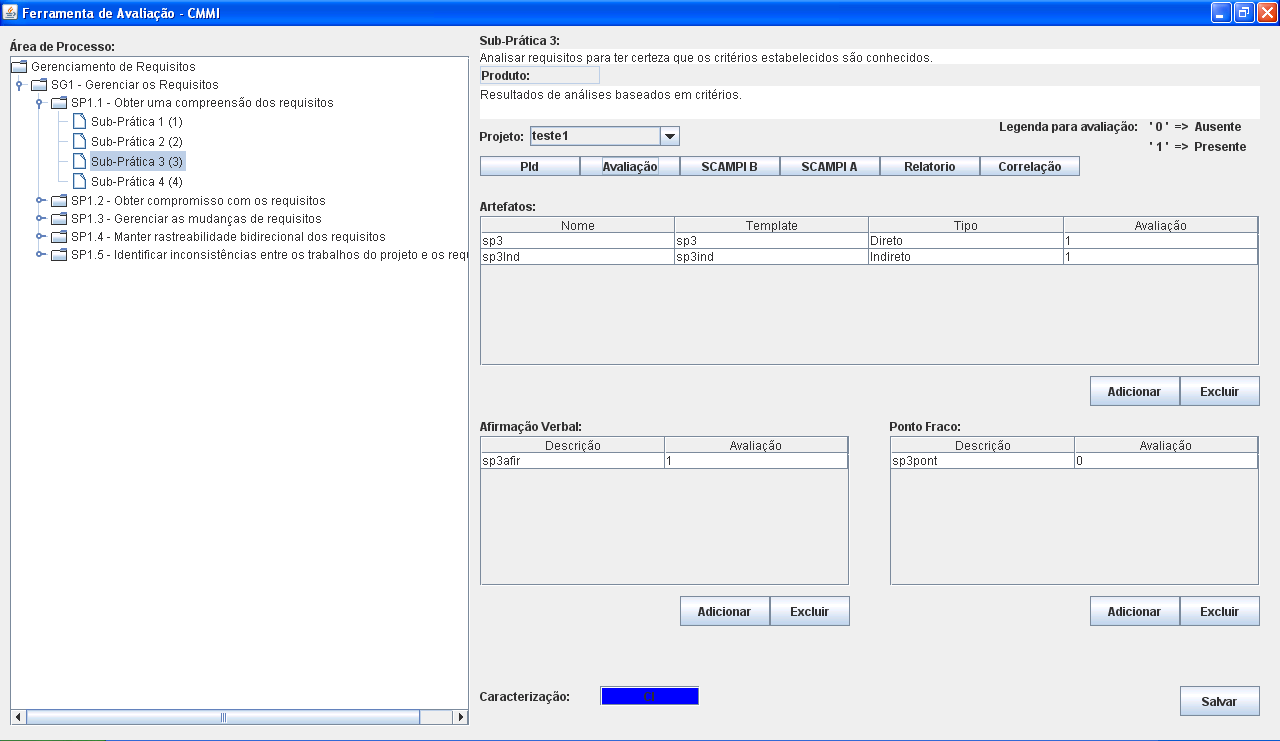Screen dimensions: 1280x741
Task: Select SP1.4 - Manter rastreabilidade bidirecional
Action: tap(228, 237)
